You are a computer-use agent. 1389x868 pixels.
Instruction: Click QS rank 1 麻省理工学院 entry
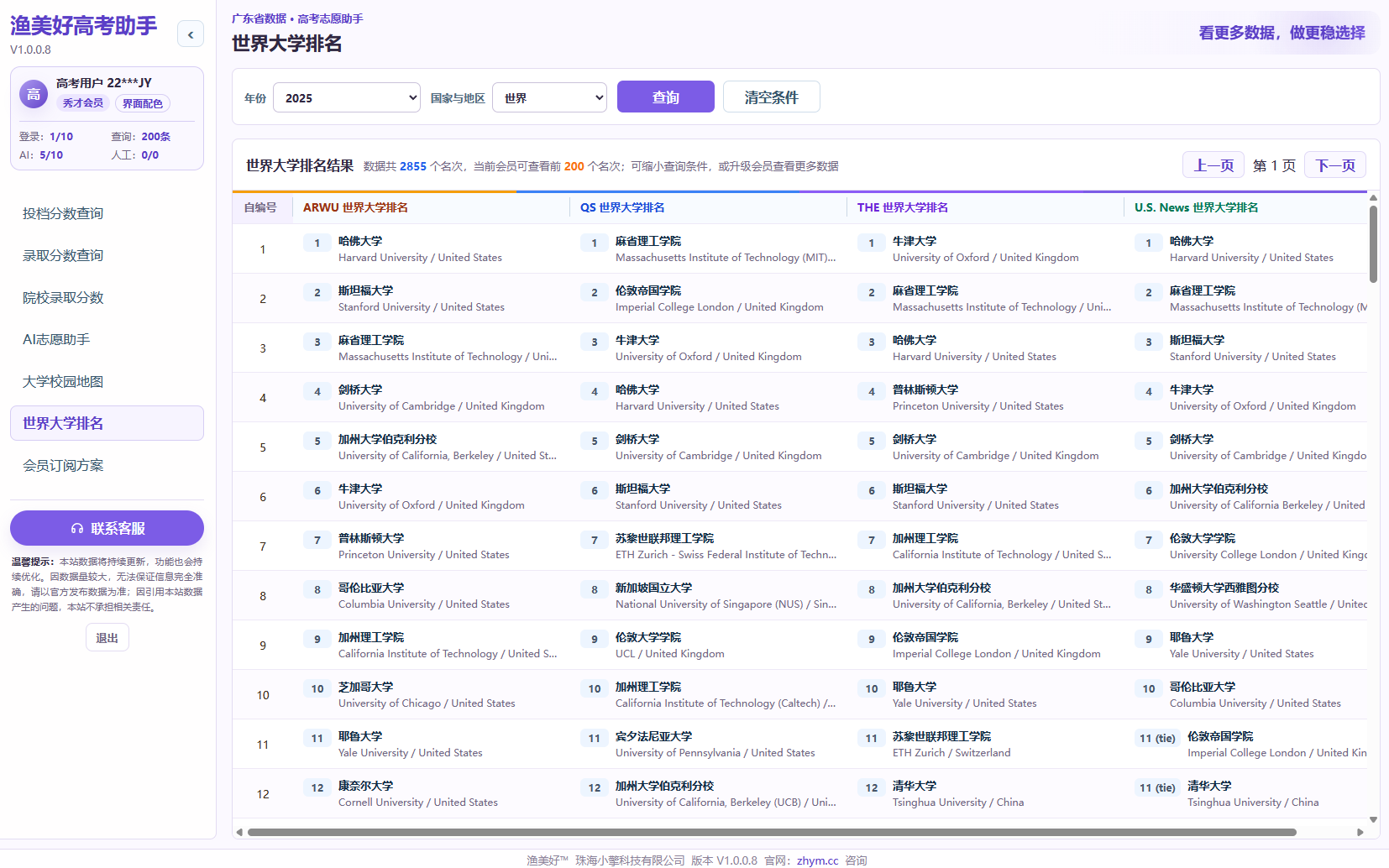(x=708, y=248)
